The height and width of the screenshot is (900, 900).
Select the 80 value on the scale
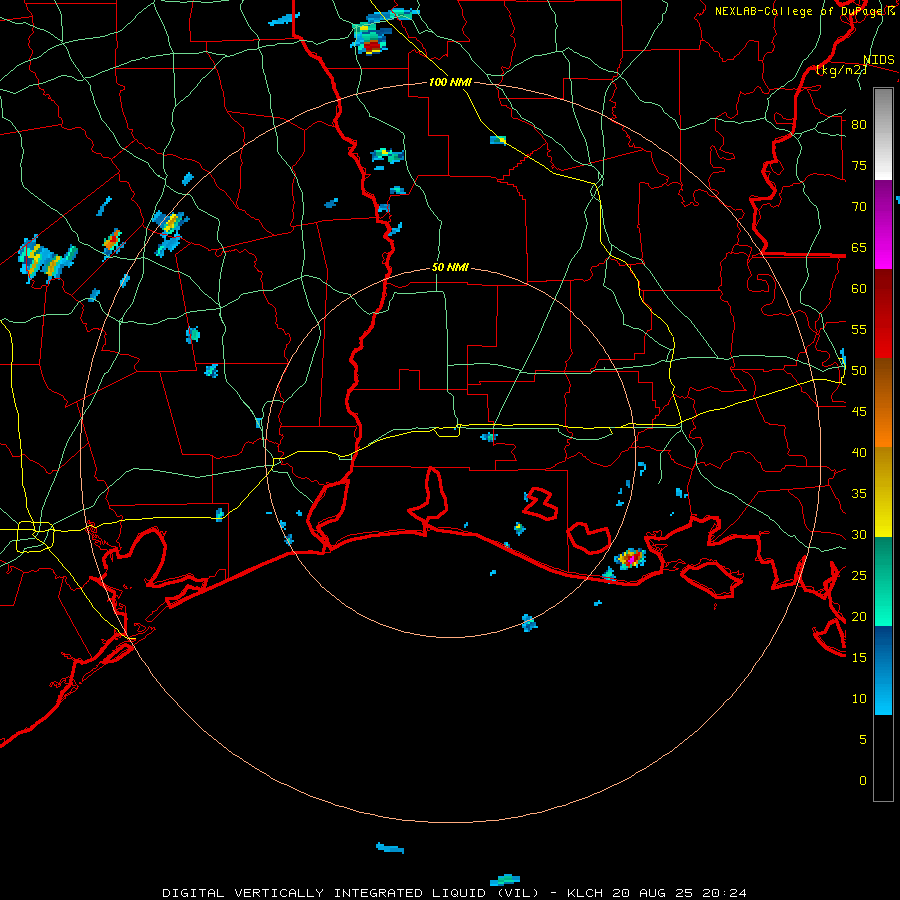[x=859, y=125]
